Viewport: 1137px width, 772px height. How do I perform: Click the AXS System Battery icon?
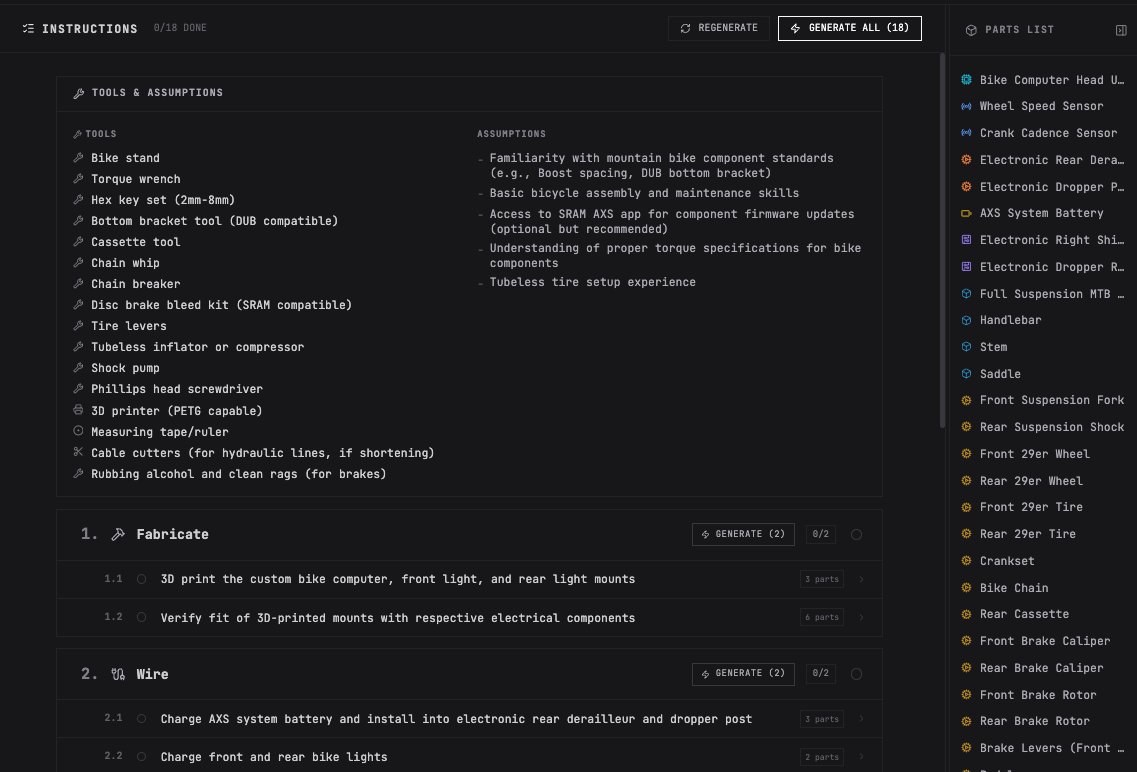(966, 213)
